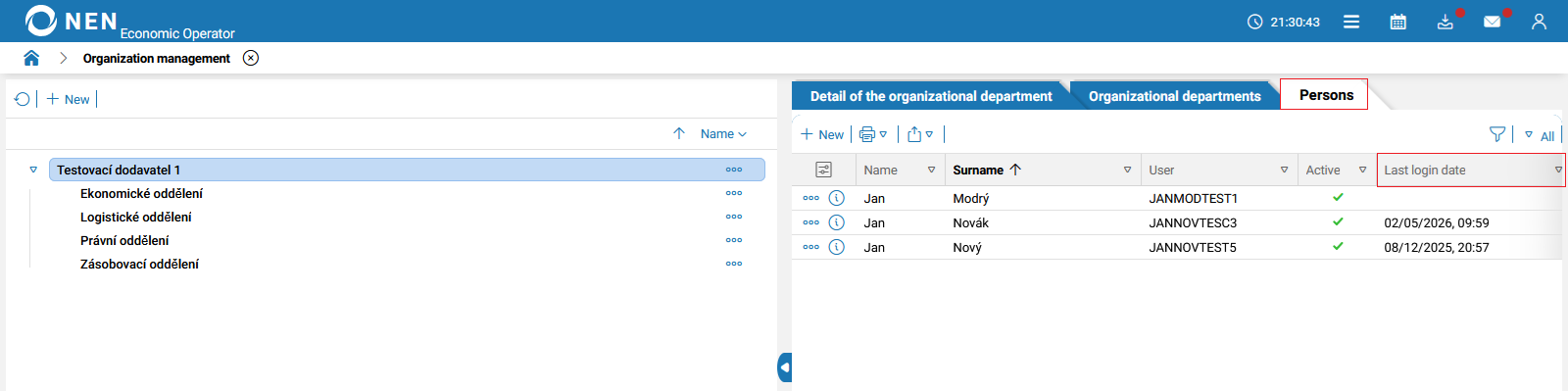Open actions menu for Testovací dodavatel 1

(x=734, y=170)
